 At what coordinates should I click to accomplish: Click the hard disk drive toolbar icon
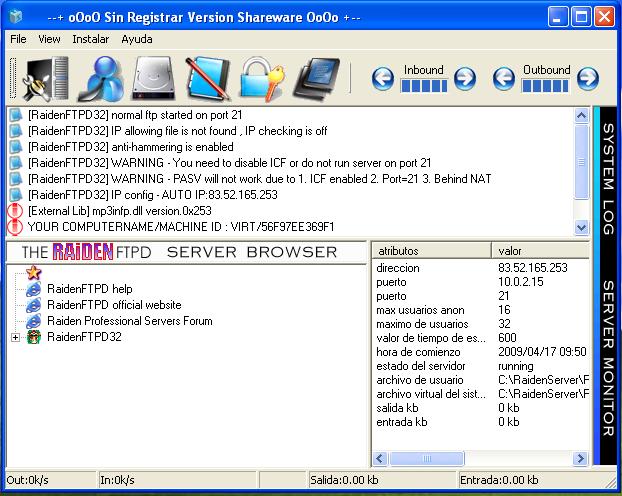pos(154,78)
